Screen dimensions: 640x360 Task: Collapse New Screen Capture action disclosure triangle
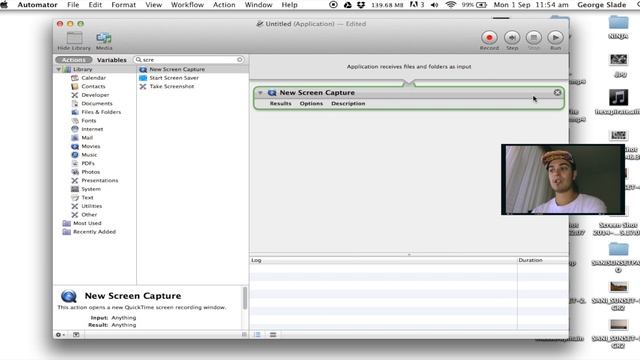point(260,93)
